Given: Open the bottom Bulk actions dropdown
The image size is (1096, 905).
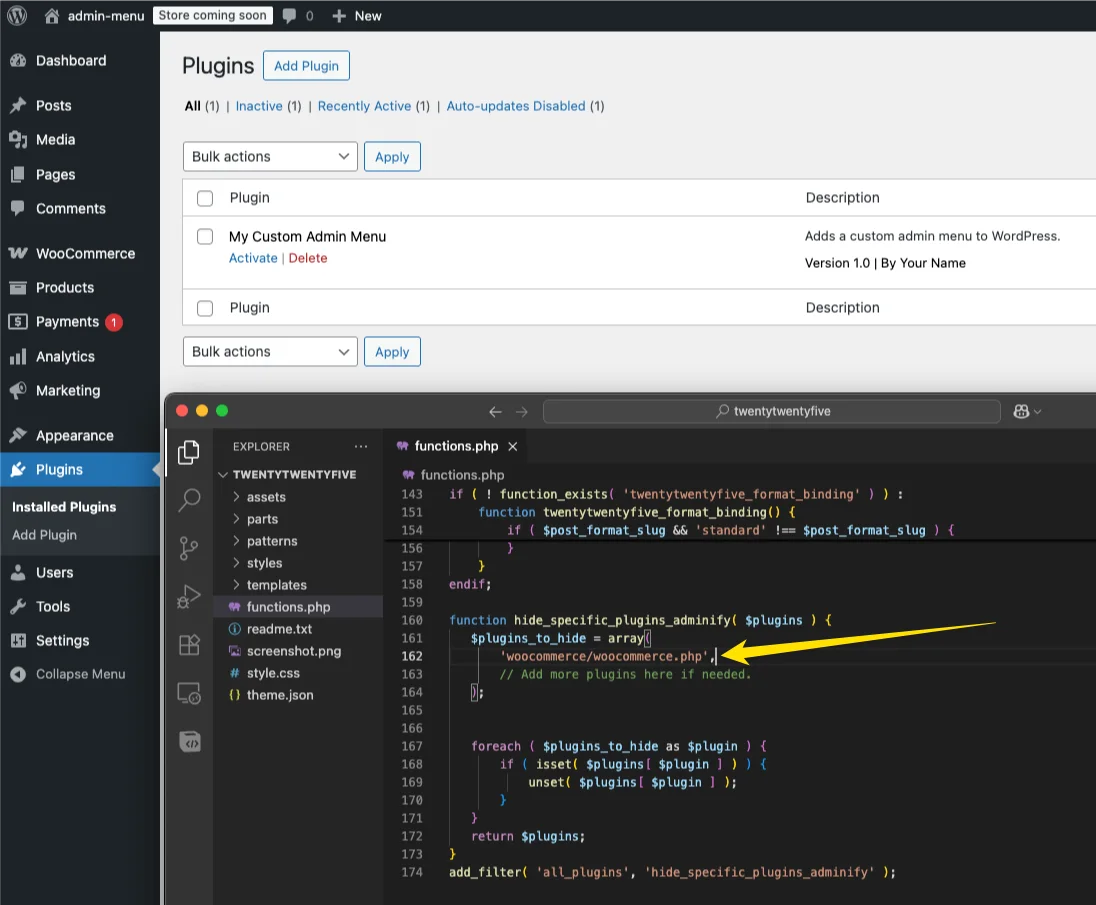Looking at the screenshot, I should tap(270, 352).
